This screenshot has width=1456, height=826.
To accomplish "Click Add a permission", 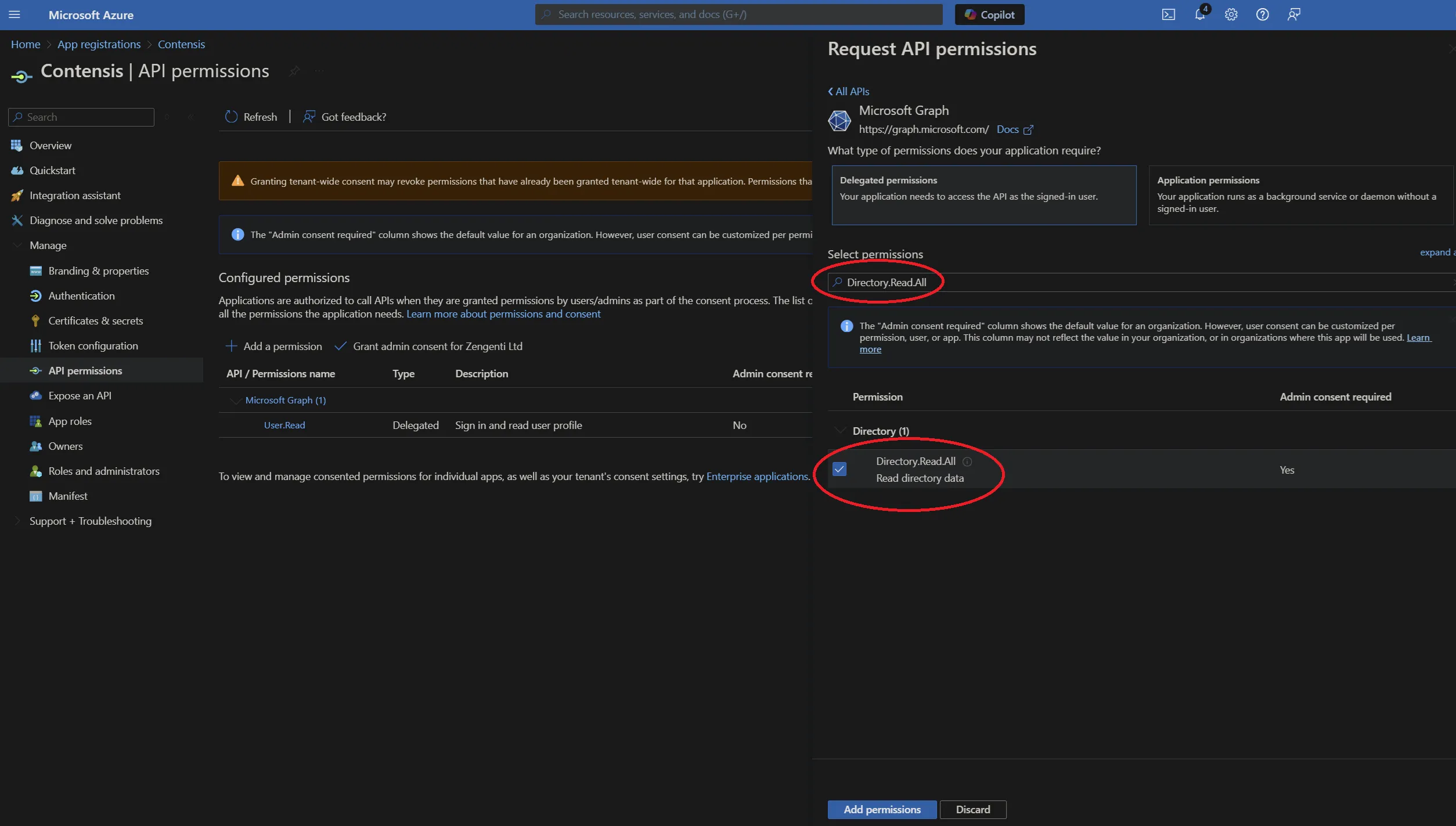I will (x=273, y=346).
